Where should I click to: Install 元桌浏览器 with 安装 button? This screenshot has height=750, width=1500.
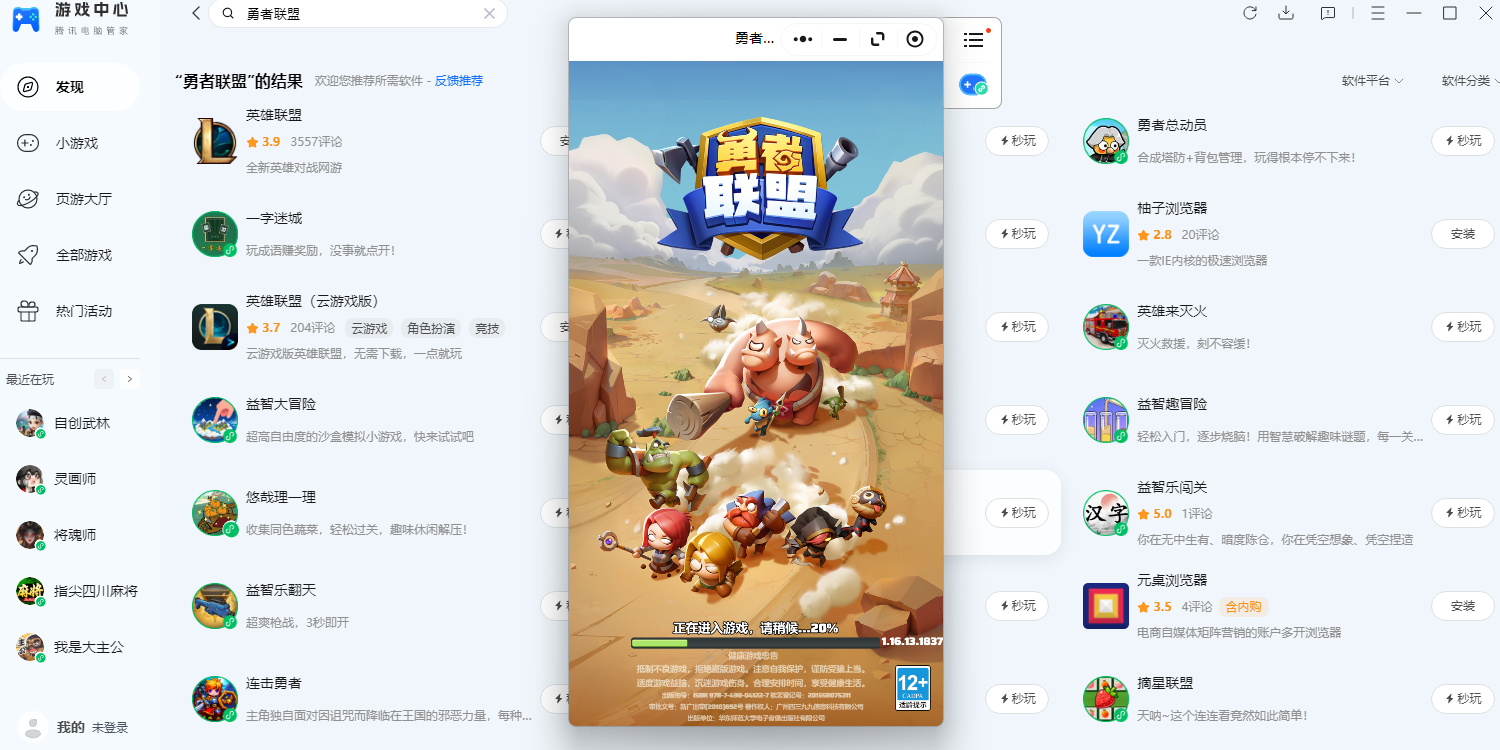click(x=1463, y=606)
